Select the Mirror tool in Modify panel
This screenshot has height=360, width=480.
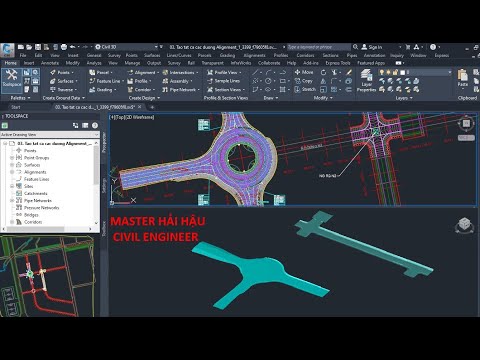[323, 81]
